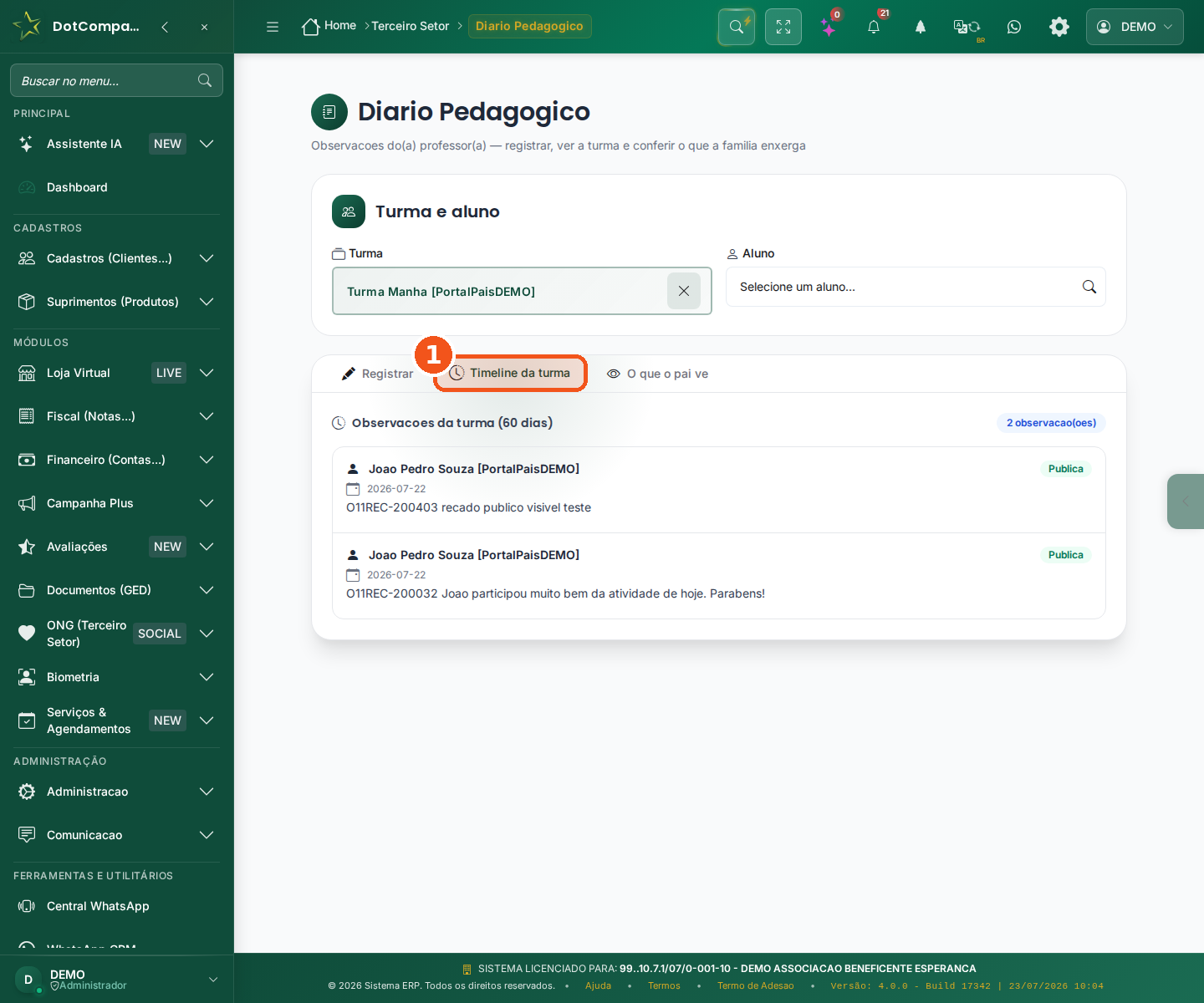1204x1003 pixels.
Task: Expand the Loja Virtual menu
Action: point(116,373)
